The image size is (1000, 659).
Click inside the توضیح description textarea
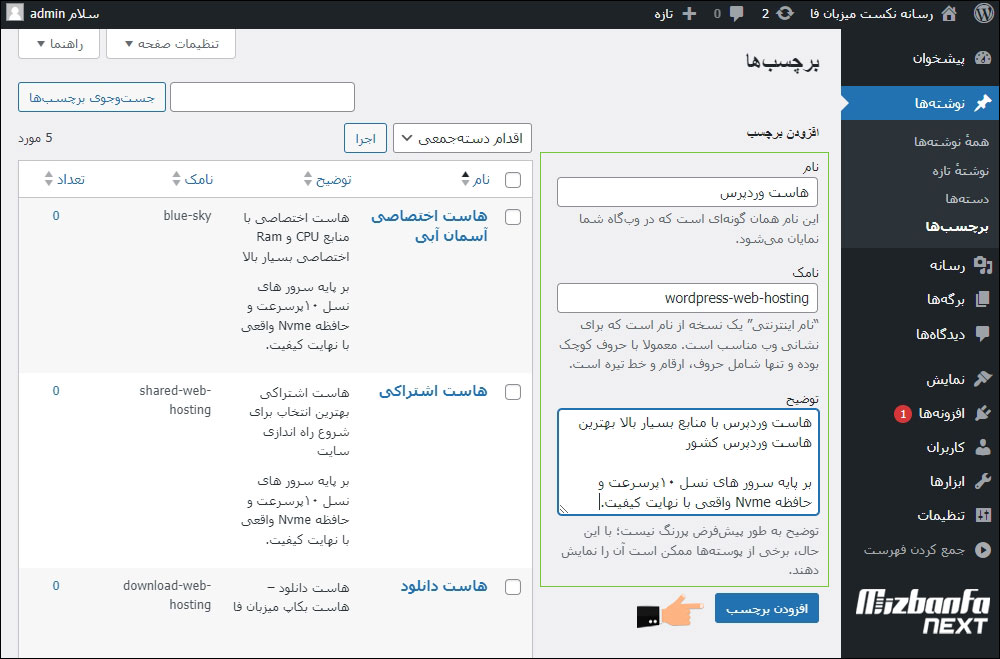(688, 462)
